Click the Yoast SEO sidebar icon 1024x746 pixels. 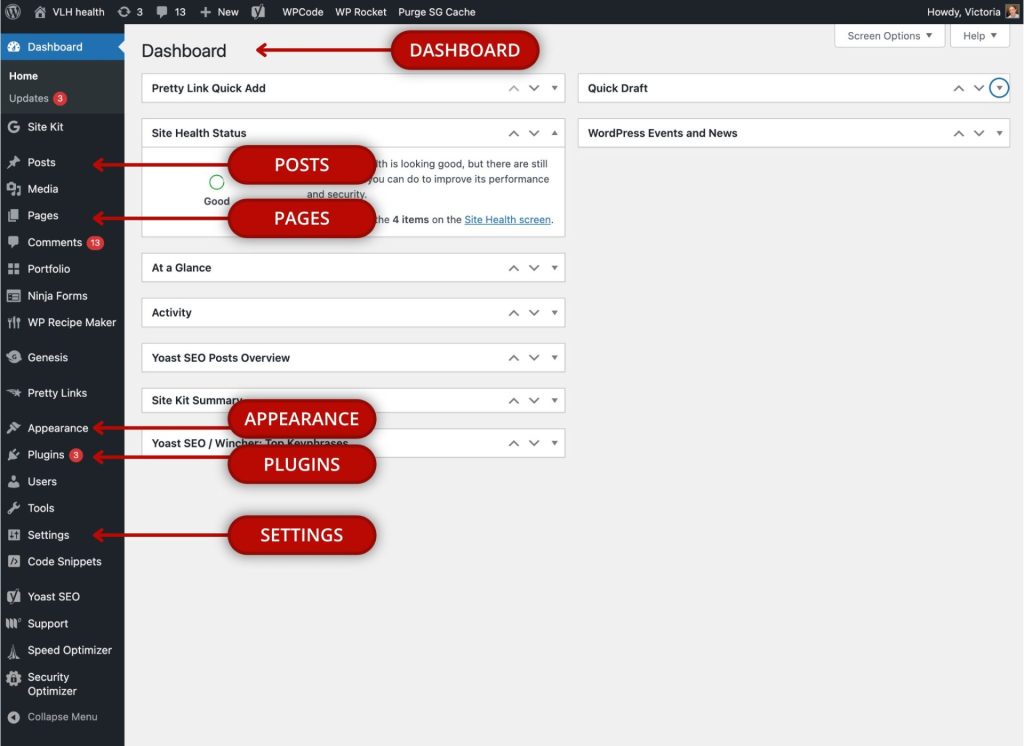coord(14,596)
